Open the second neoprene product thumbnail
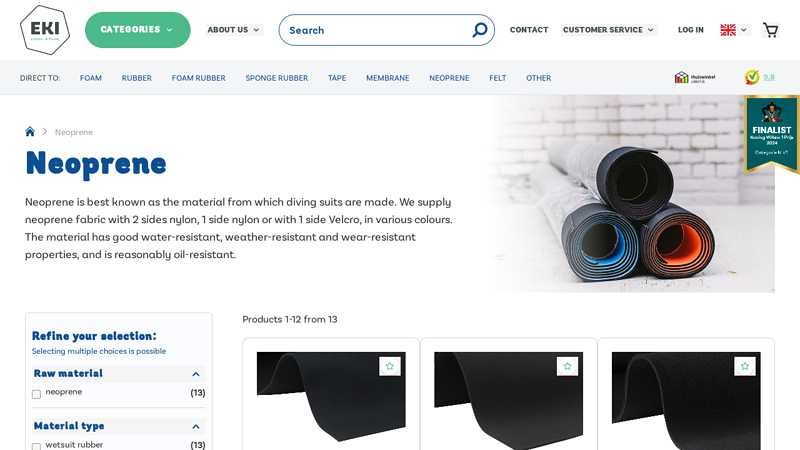This screenshot has width=800, height=450. point(509,400)
